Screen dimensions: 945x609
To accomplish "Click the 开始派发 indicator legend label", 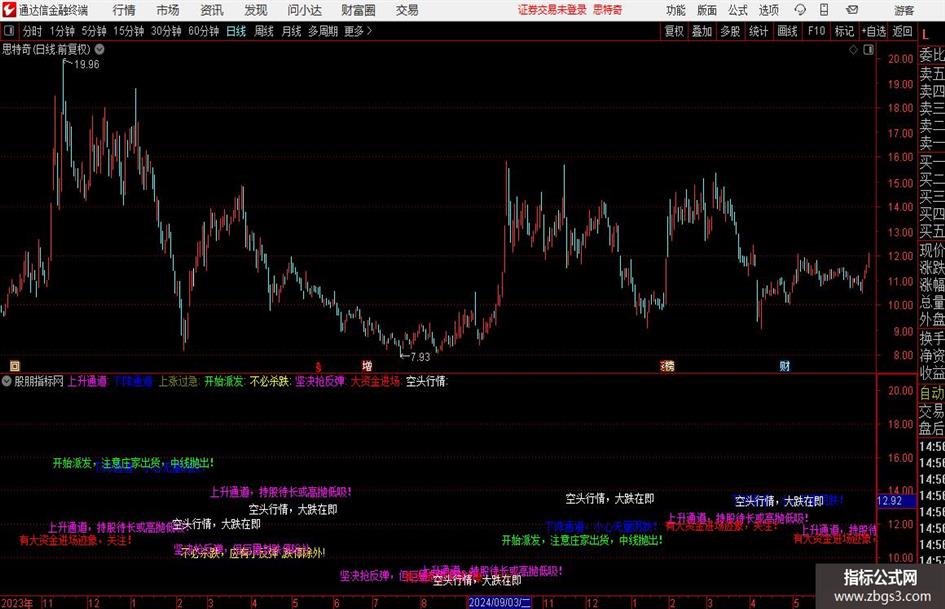I will click(x=224, y=382).
